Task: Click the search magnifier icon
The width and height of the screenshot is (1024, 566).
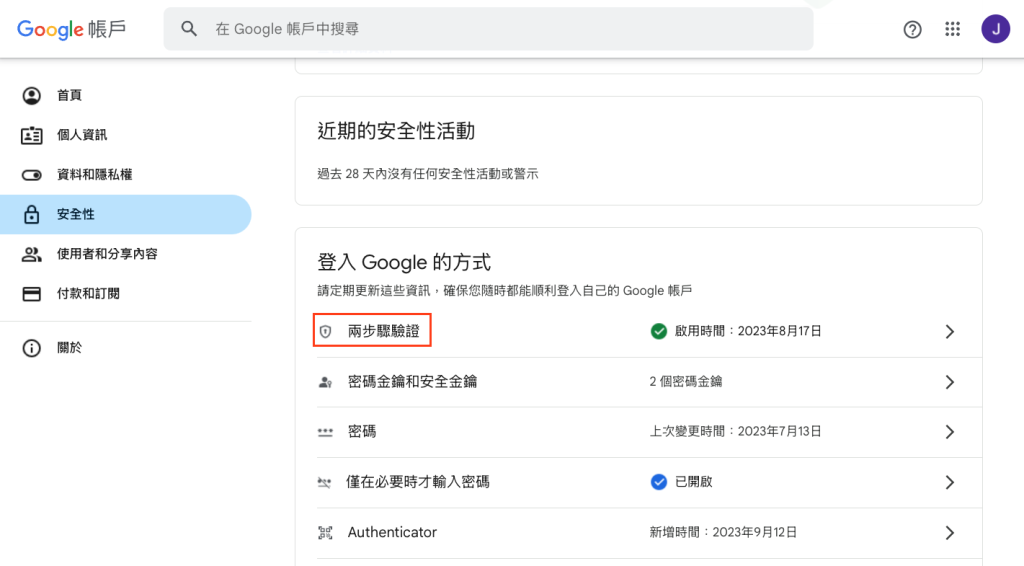Action: pyautogui.click(x=189, y=29)
